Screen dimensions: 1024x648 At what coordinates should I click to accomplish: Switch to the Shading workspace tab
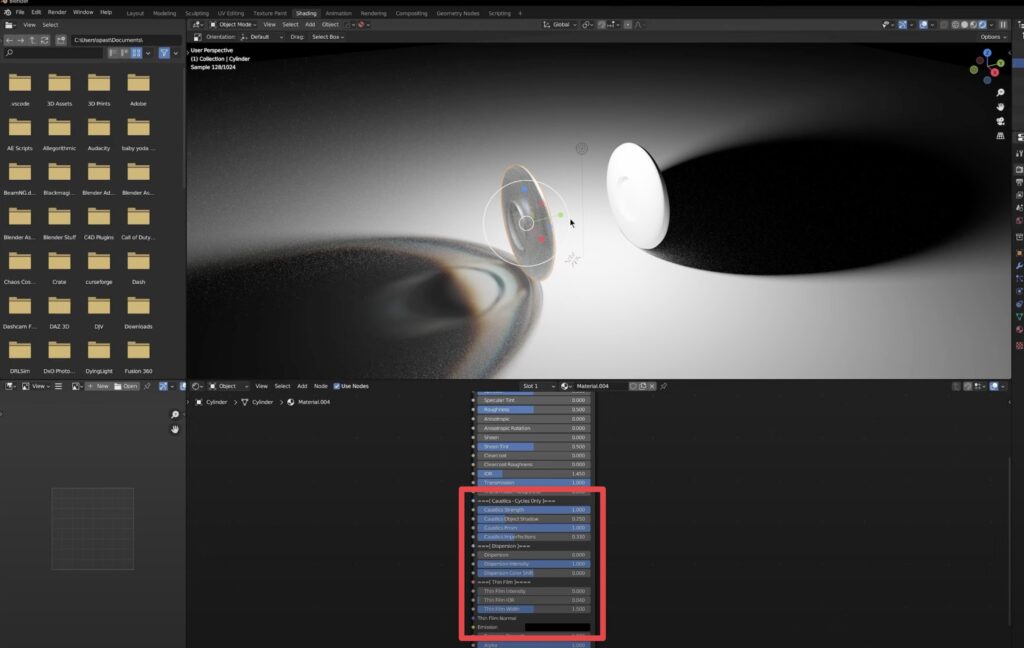(306, 13)
